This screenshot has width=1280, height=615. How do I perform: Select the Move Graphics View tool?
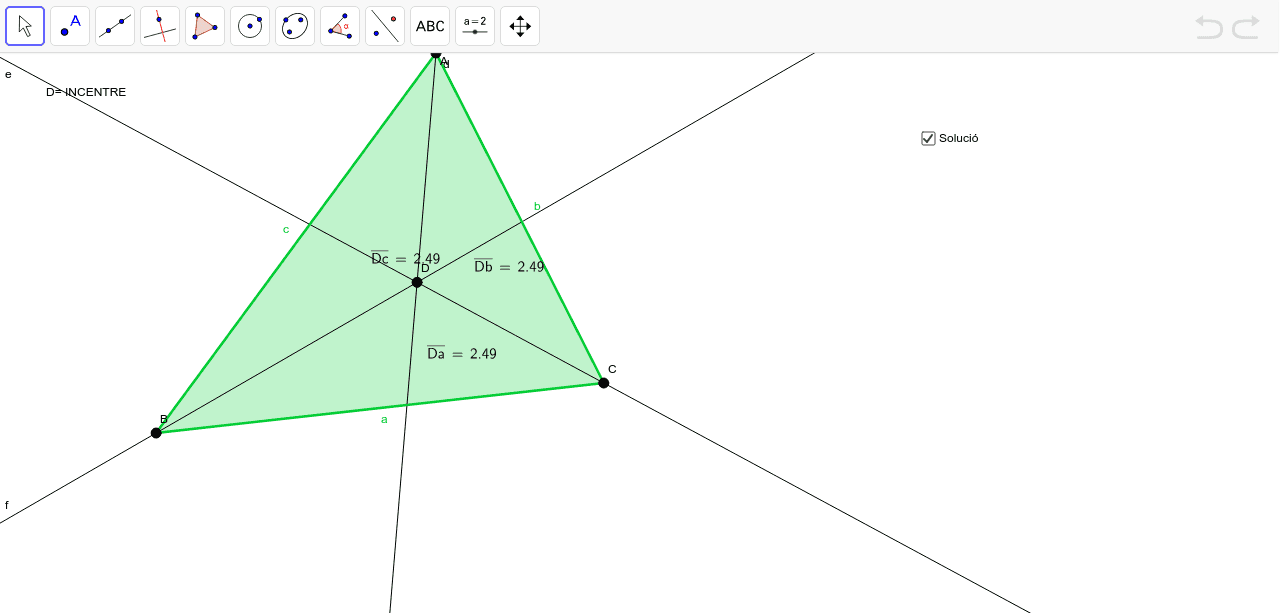(x=520, y=26)
